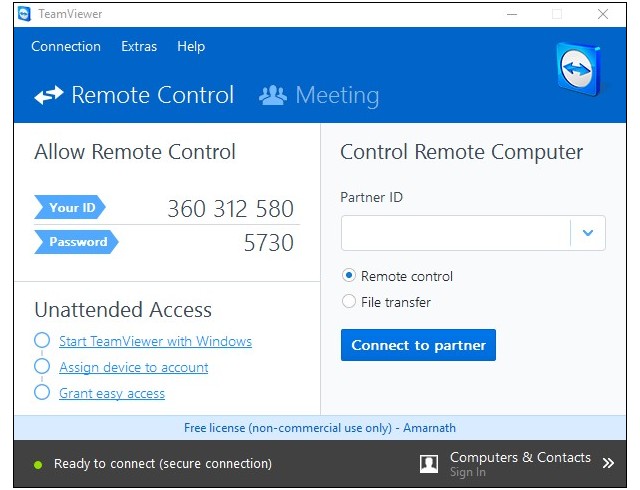Viewport: 640px width, 490px height.
Task: Open Start TeamViewer with Windows link
Action: [x=155, y=342]
